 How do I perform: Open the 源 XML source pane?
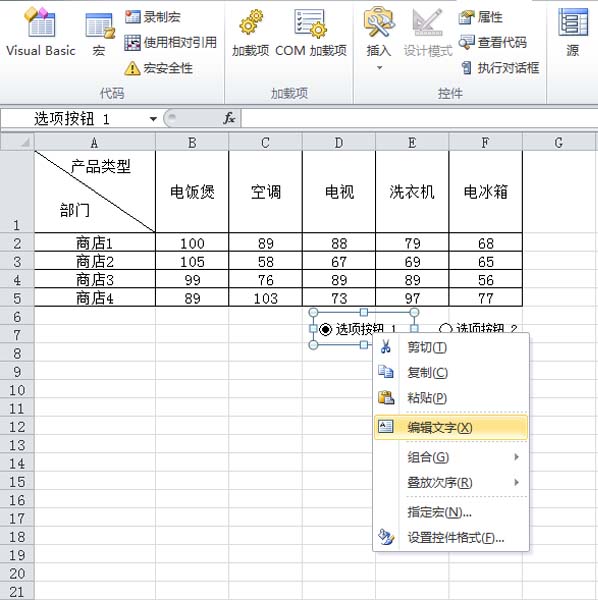(x=573, y=33)
